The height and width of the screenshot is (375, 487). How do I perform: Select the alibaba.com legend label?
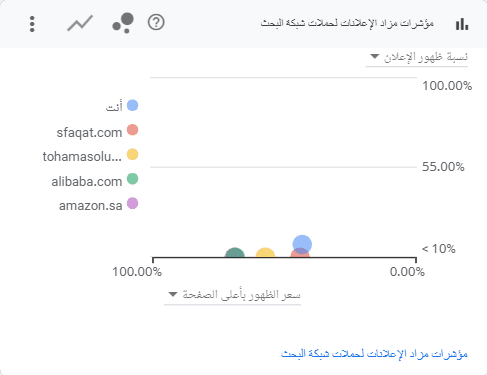(87, 182)
